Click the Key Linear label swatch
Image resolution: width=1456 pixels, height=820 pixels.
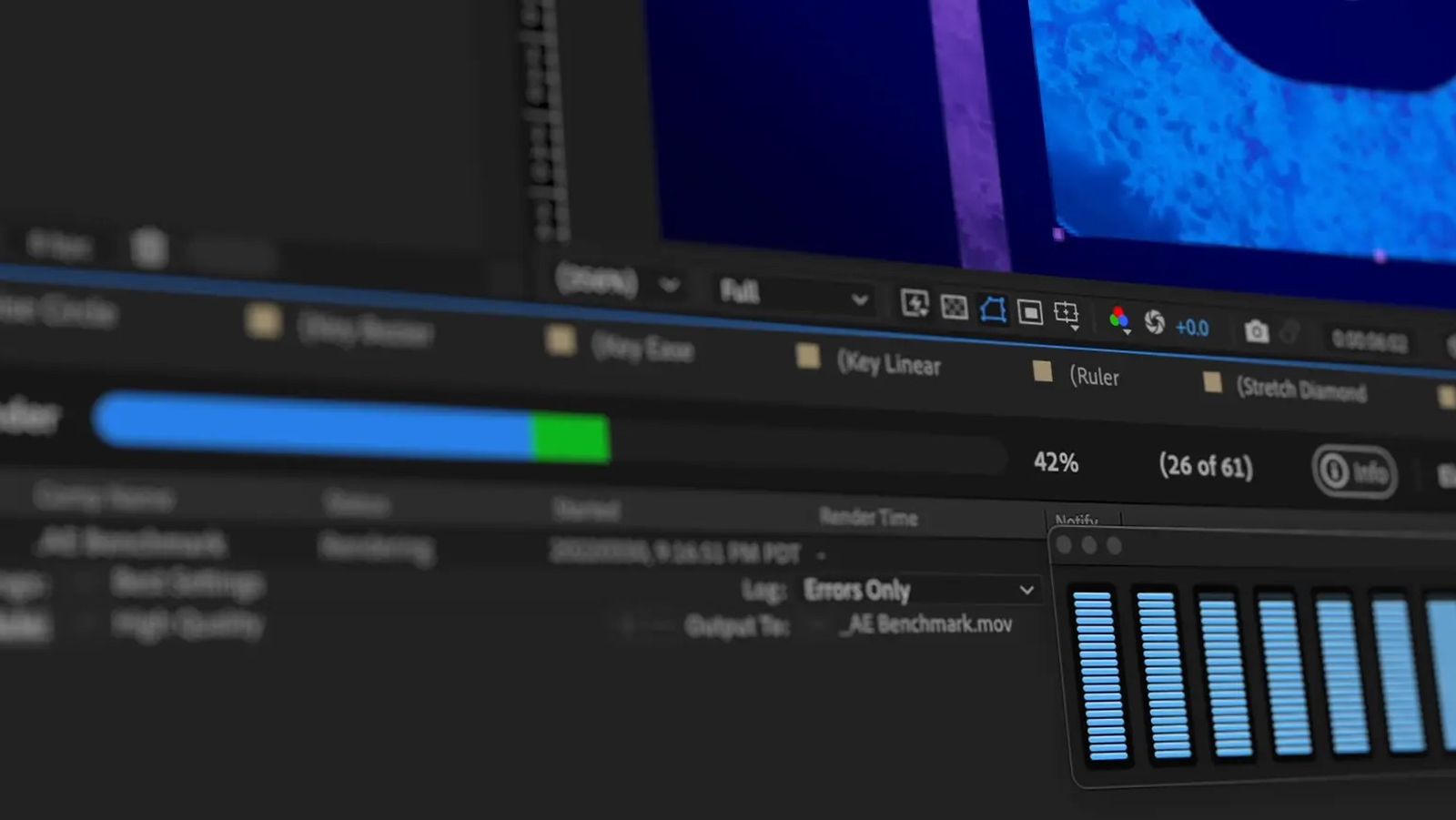pyautogui.click(x=807, y=357)
